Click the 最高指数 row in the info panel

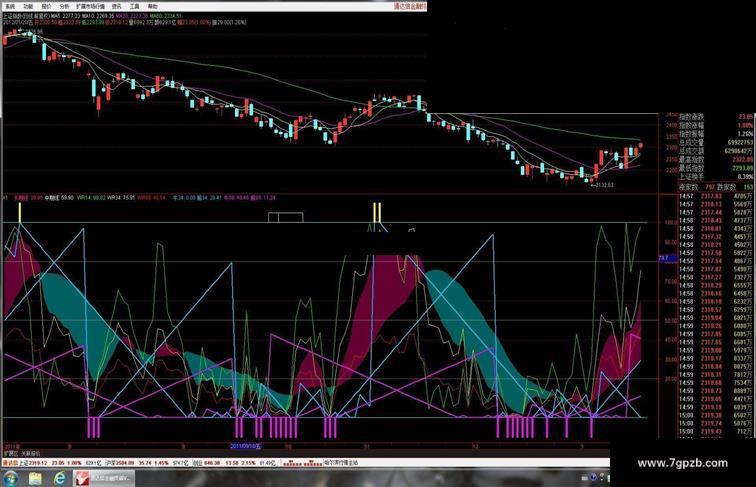coord(716,160)
